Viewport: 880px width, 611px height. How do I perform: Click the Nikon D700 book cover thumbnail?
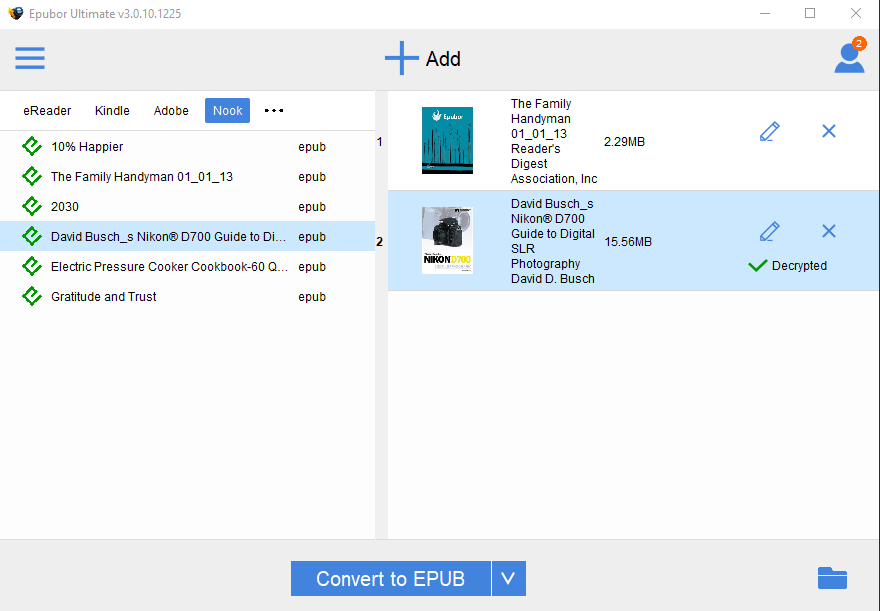(x=447, y=240)
